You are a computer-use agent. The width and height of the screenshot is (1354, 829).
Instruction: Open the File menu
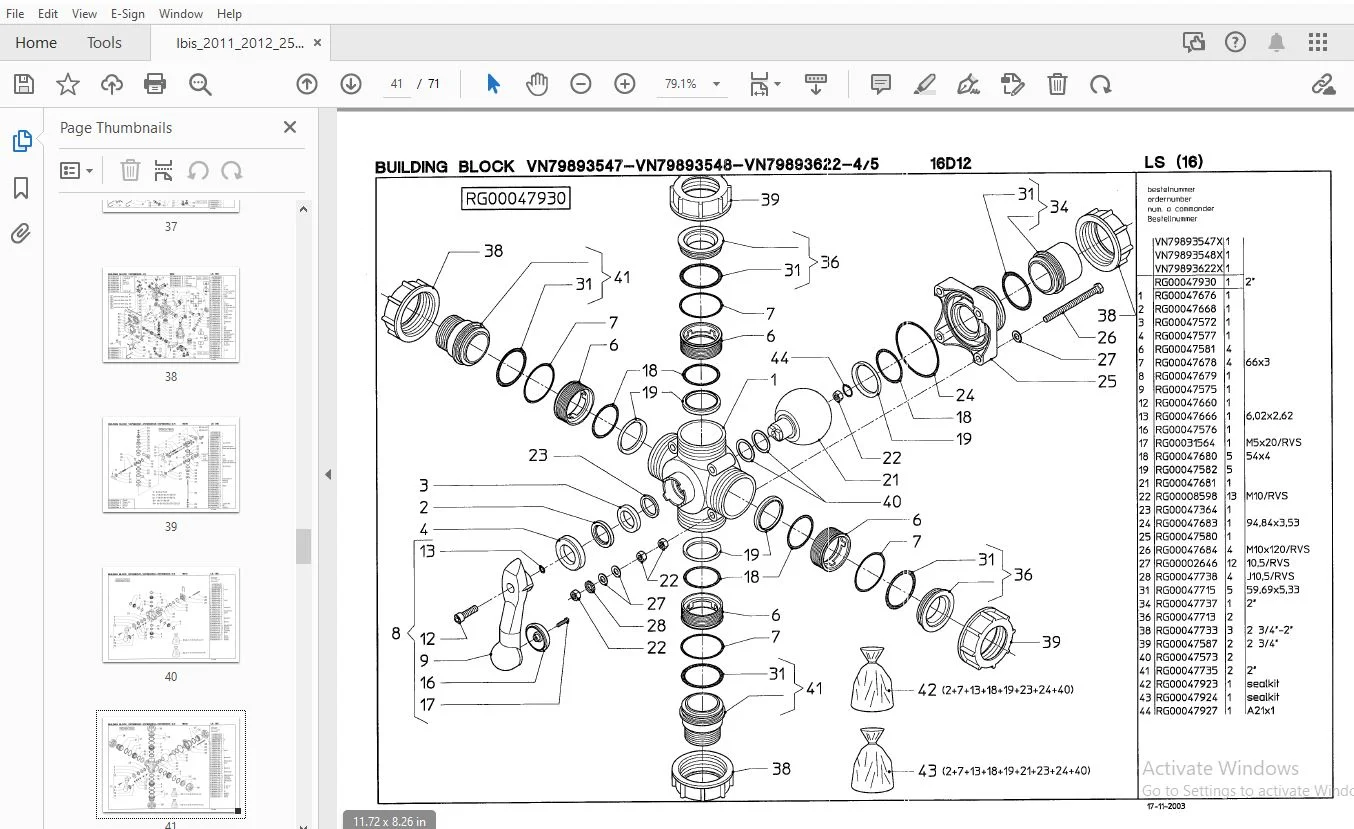click(15, 13)
